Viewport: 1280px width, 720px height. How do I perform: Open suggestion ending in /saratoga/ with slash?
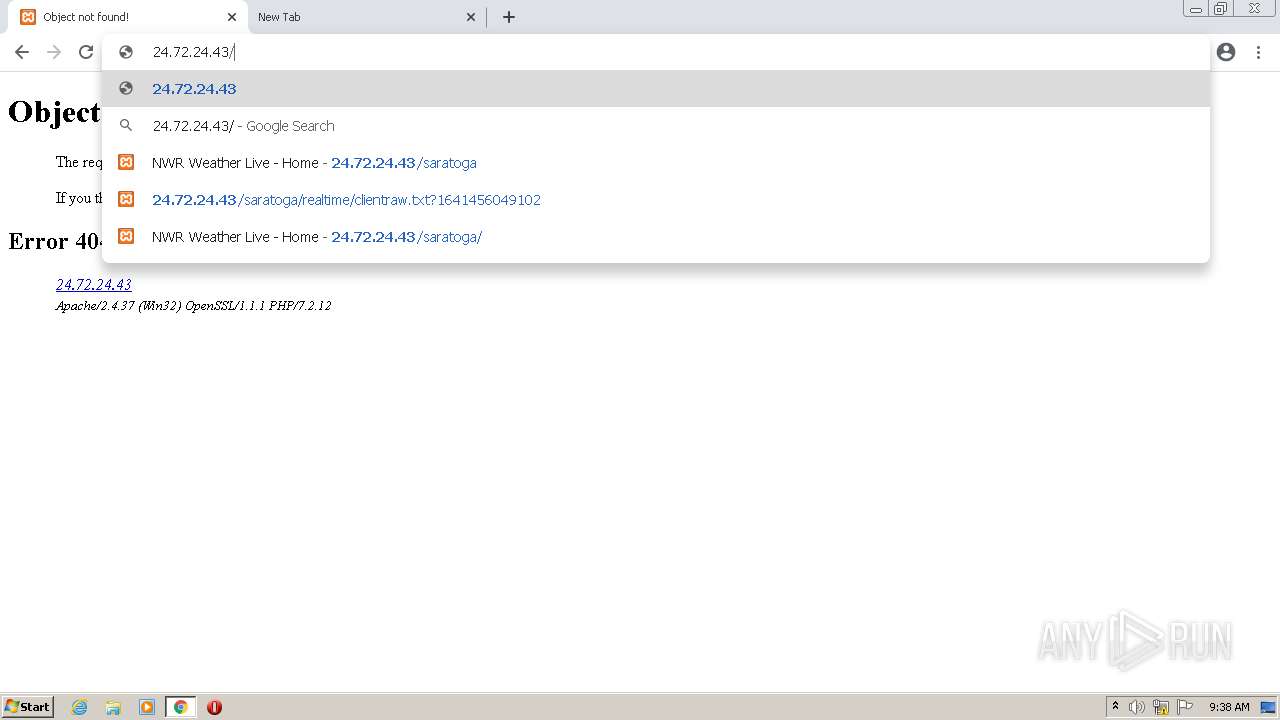(x=656, y=237)
